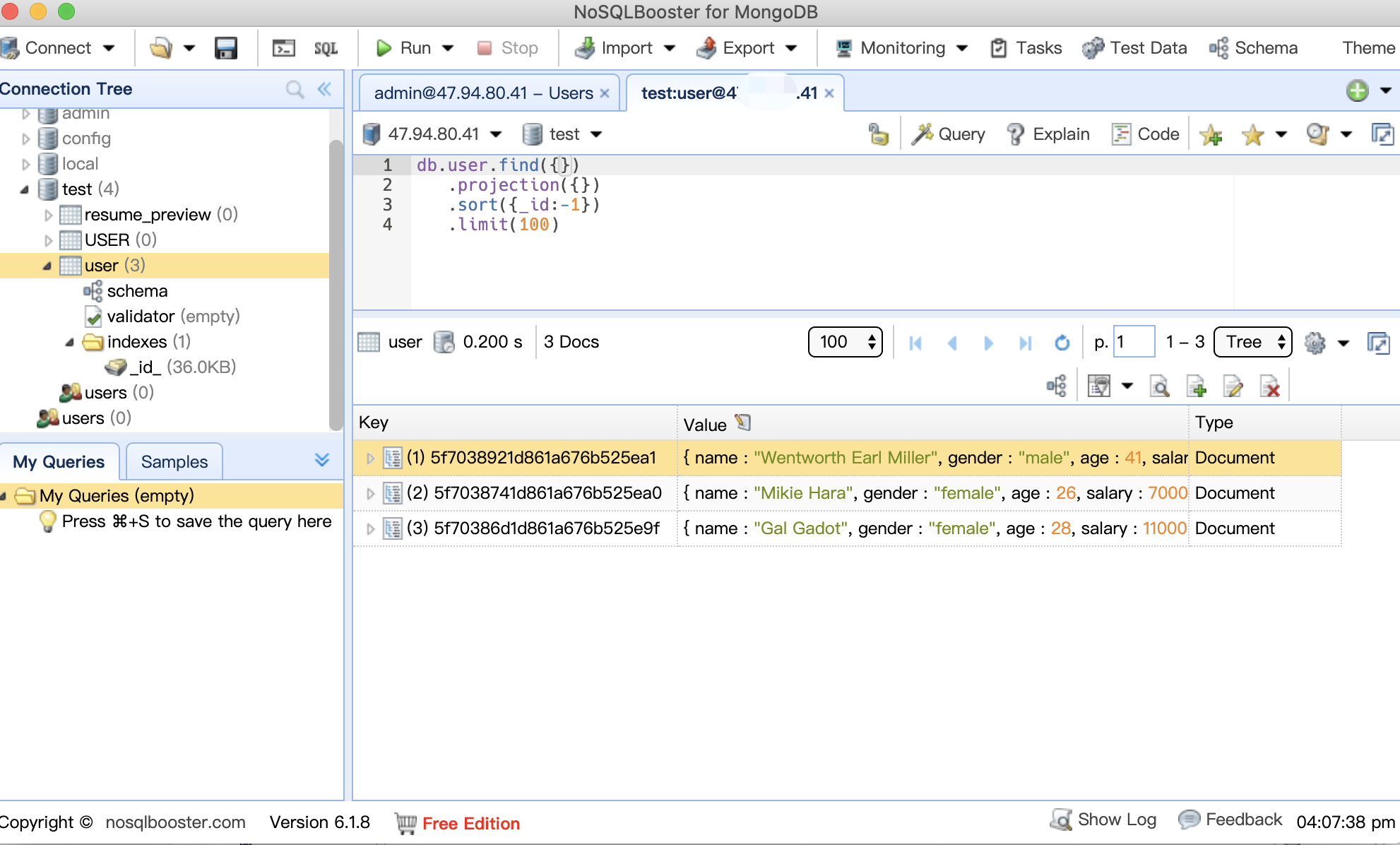
Task: Click the Show Log button
Action: pos(1104,820)
